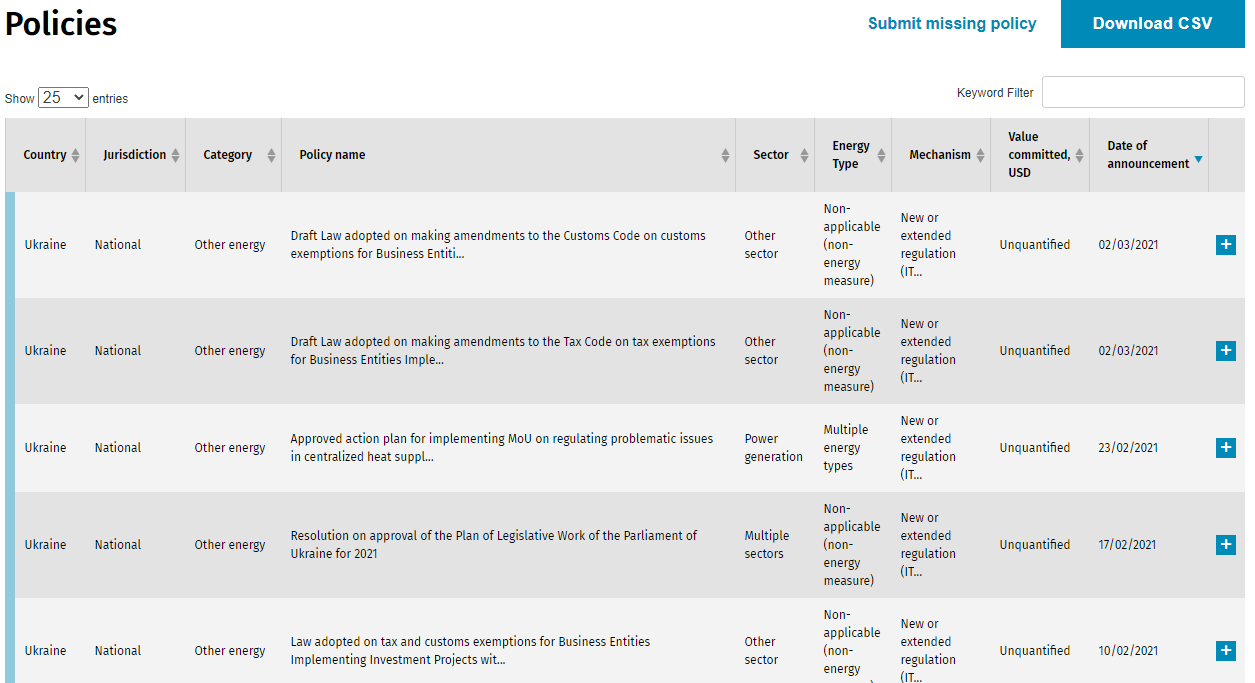Sort table by Sector column arrows
This screenshot has width=1255, height=683.
click(x=804, y=155)
